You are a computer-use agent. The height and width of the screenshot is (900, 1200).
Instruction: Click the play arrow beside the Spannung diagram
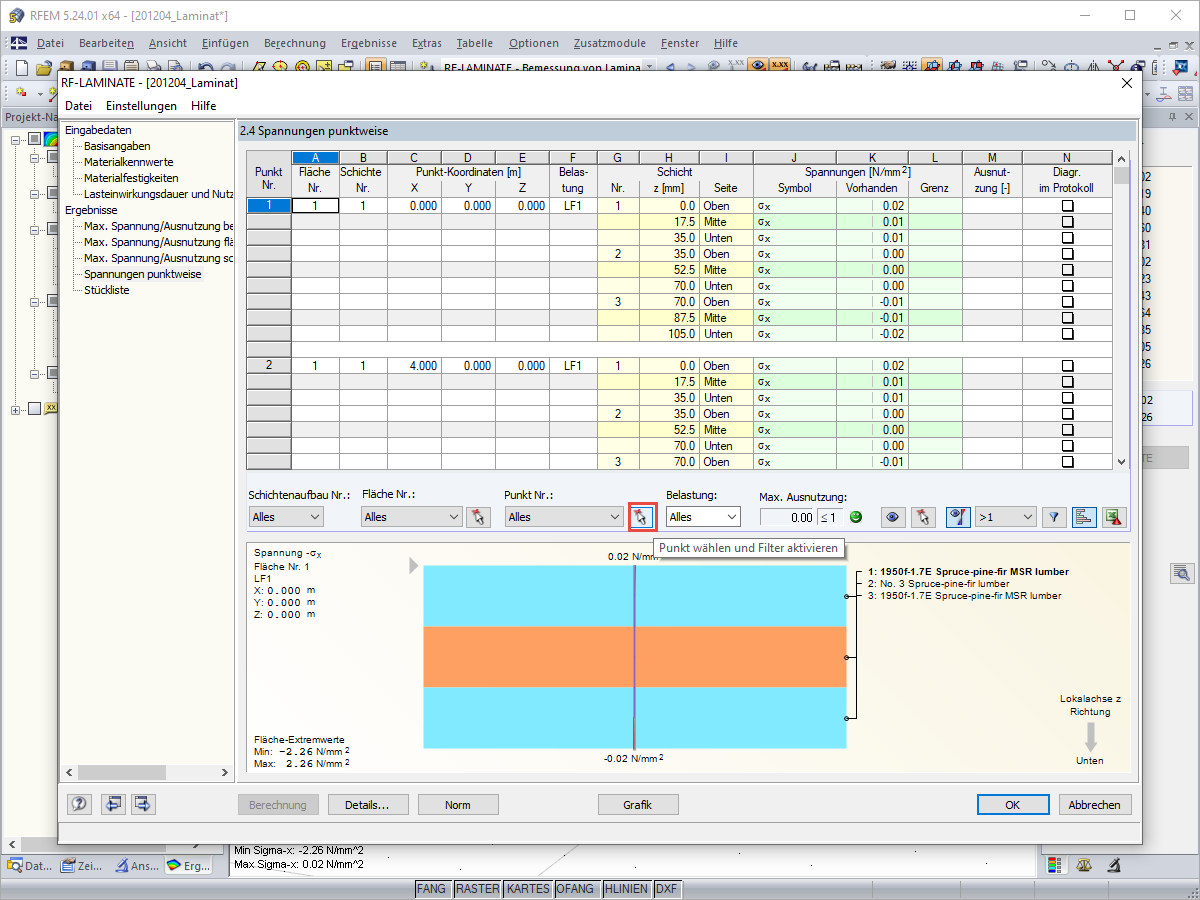click(x=414, y=566)
